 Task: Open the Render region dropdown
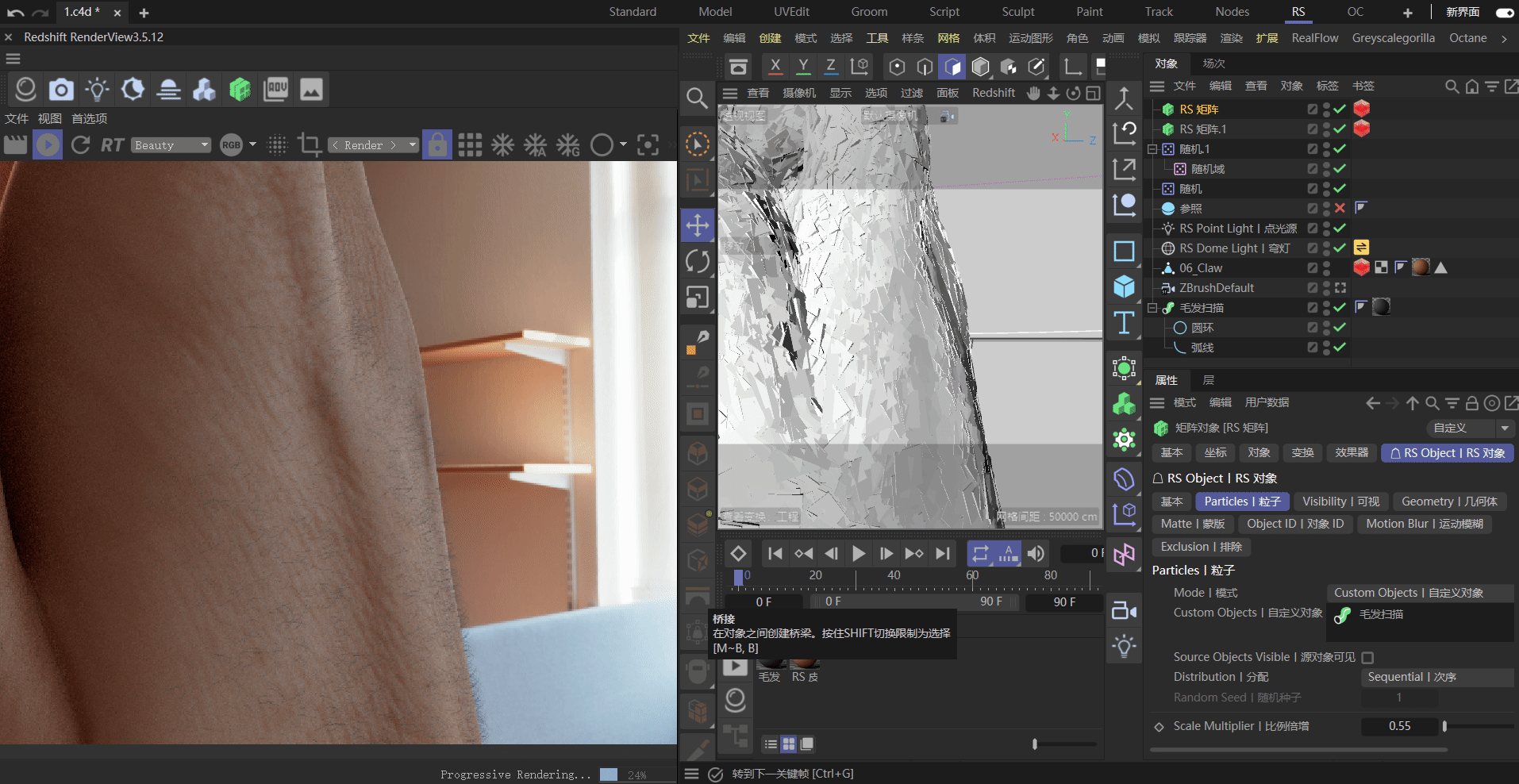click(373, 145)
